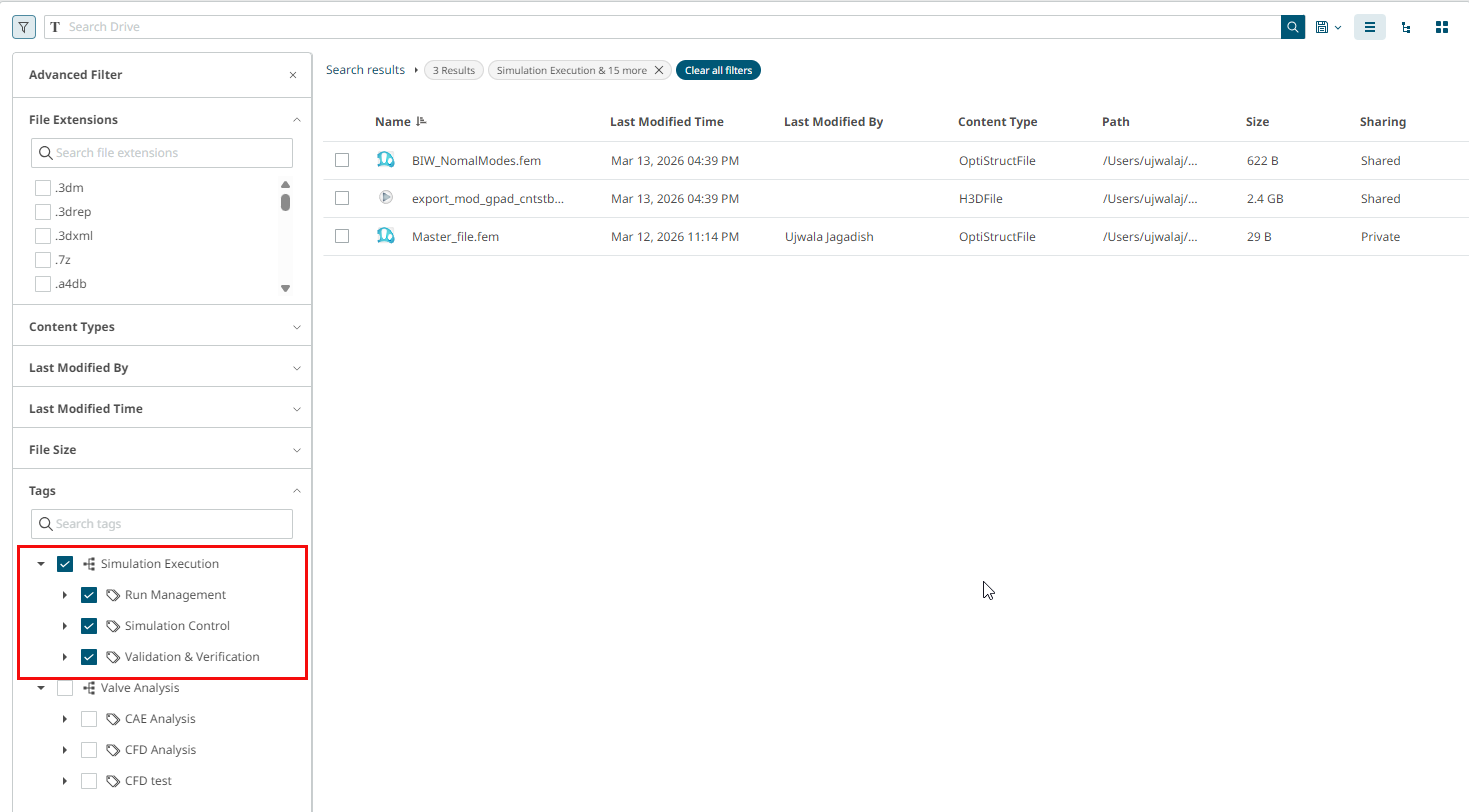Viewport: 1469px width, 812px height.
Task: Click Clear all filters button
Action: tap(718, 70)
